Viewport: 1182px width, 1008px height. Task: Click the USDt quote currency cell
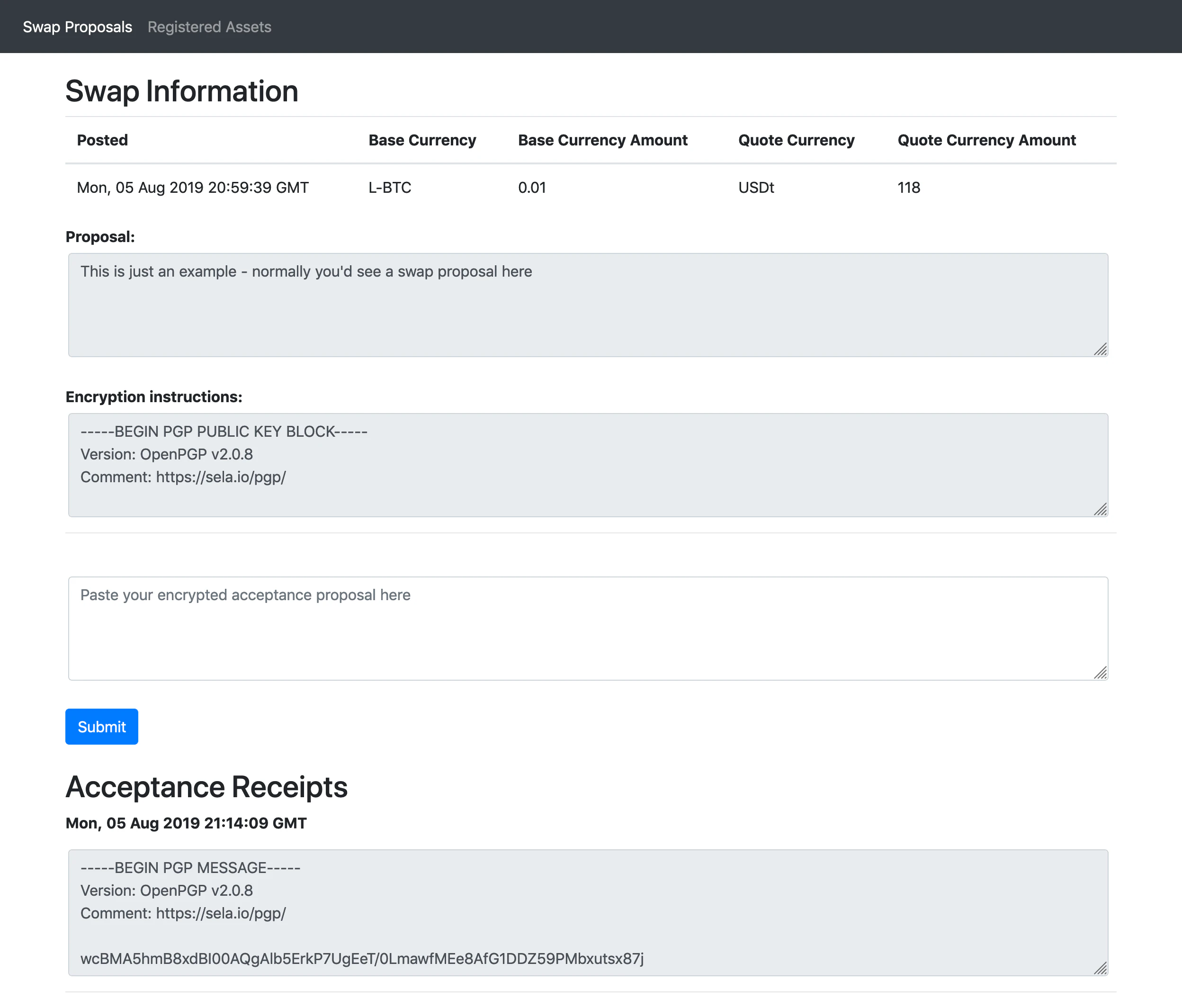[x=756, y=188]
